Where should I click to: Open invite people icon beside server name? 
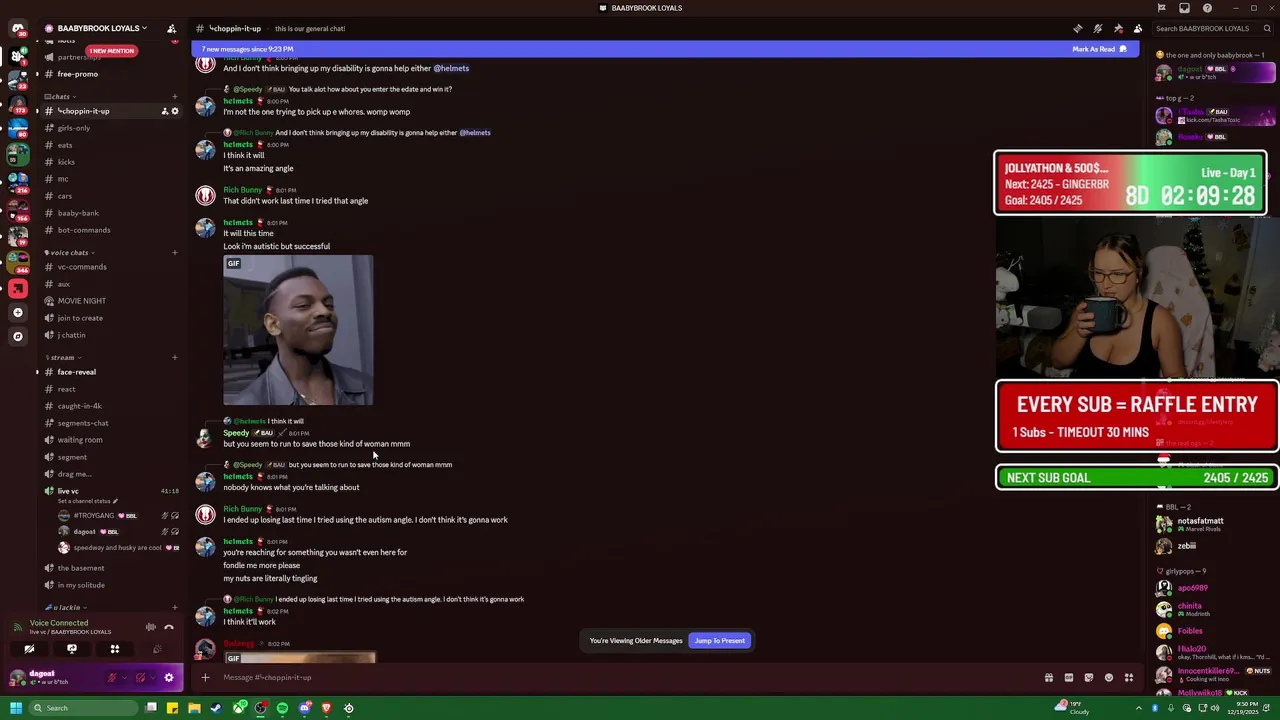point(171,28)
